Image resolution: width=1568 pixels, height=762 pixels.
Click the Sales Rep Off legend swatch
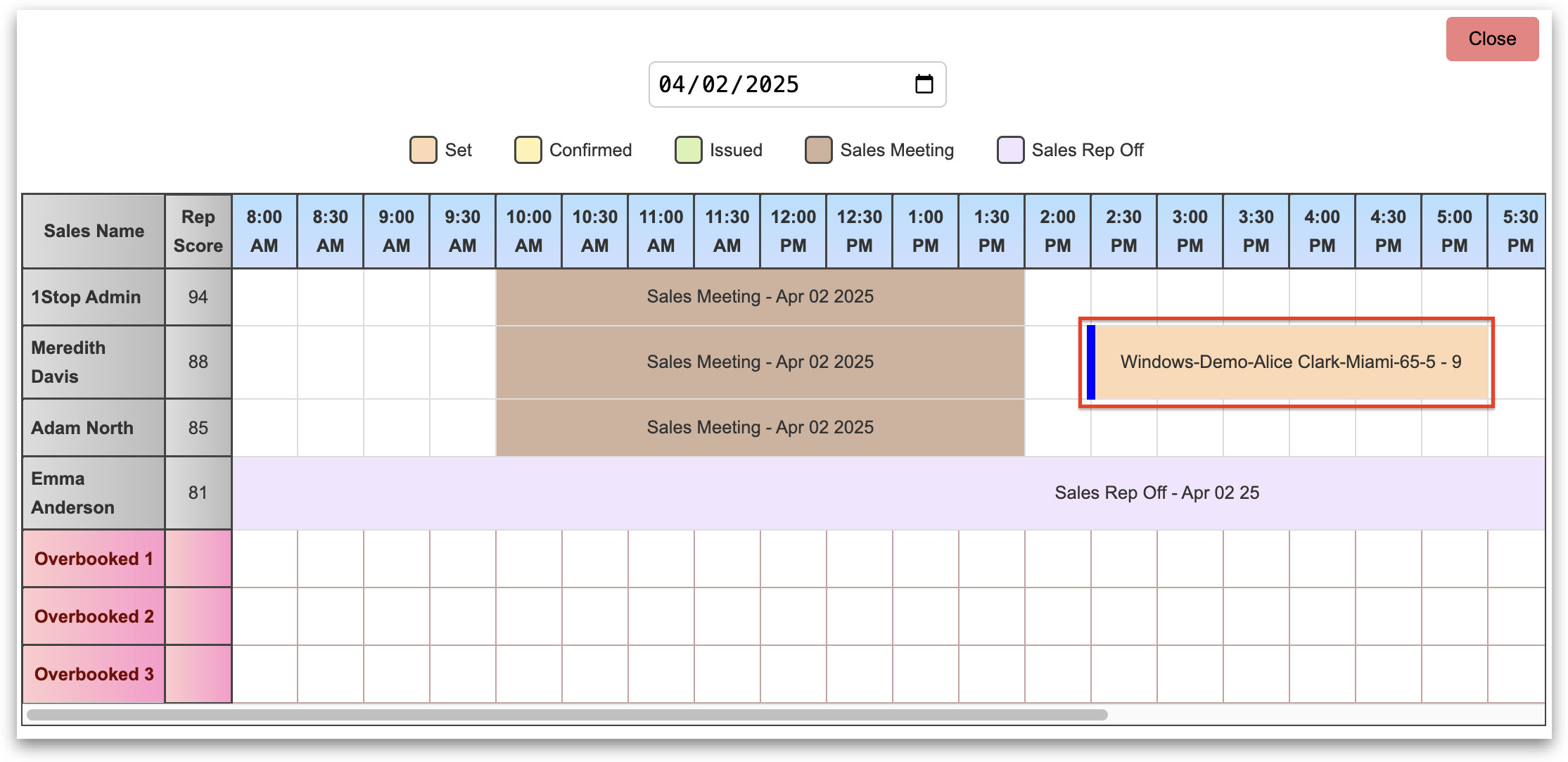point(1010,150)
